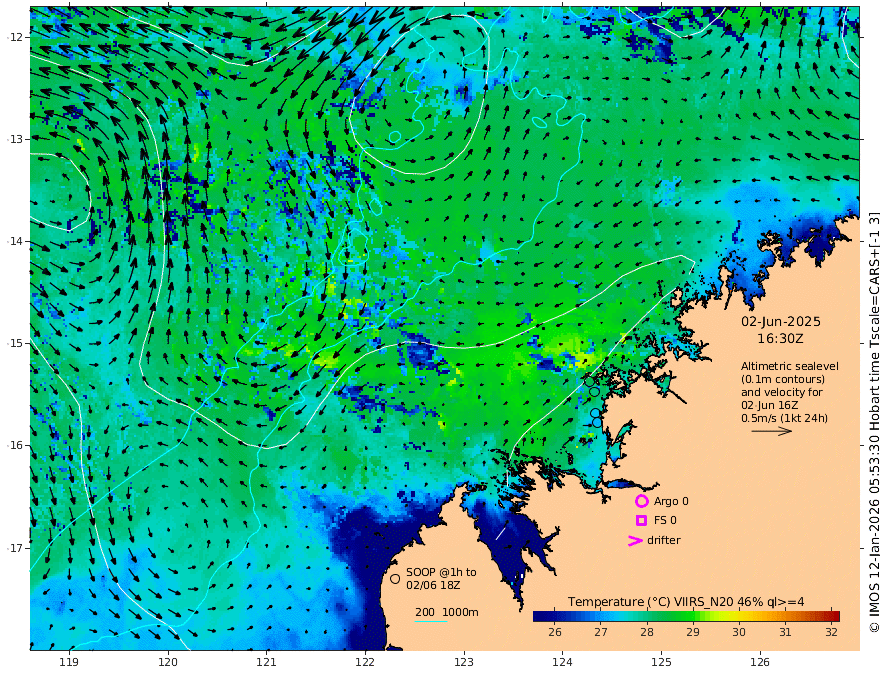
Task: Click the colorbar tick label 31
Action: (785, 632)
